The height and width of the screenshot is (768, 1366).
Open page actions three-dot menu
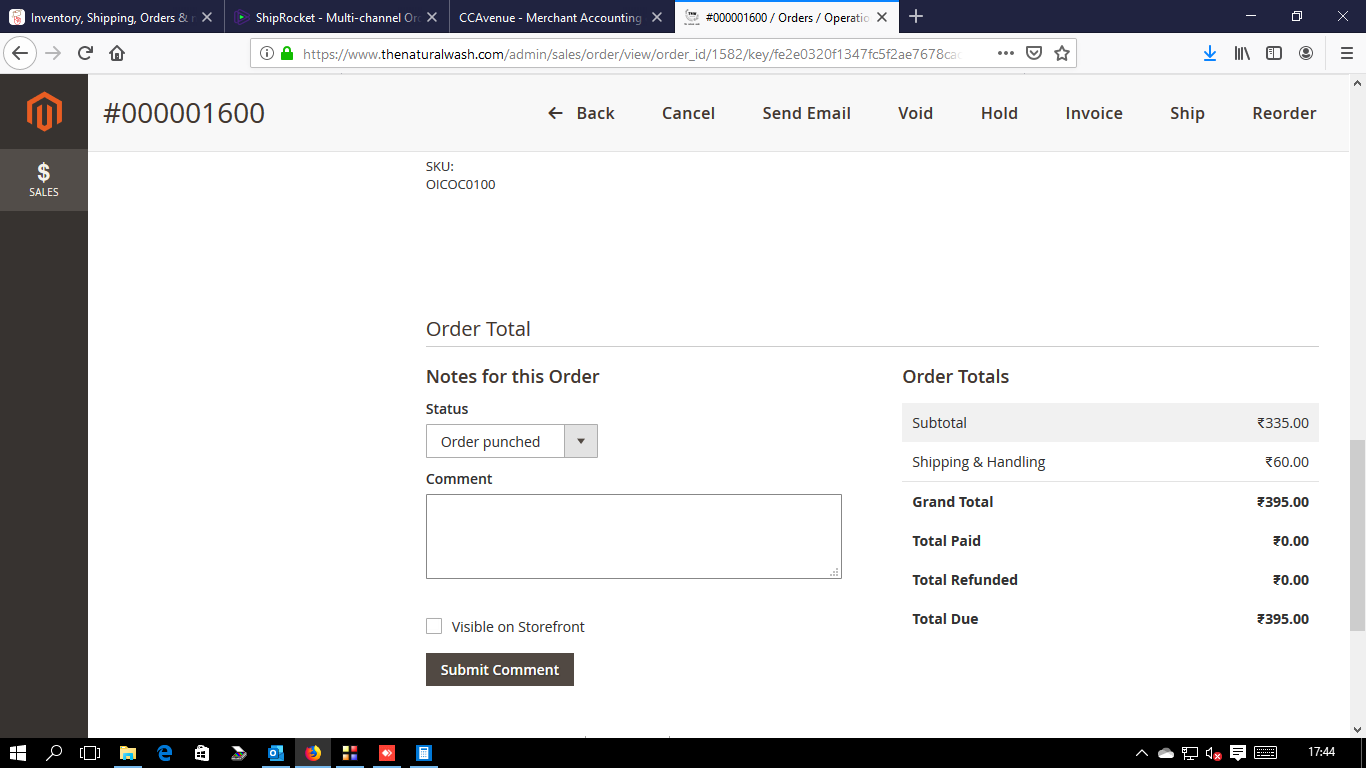(1006, 53)
